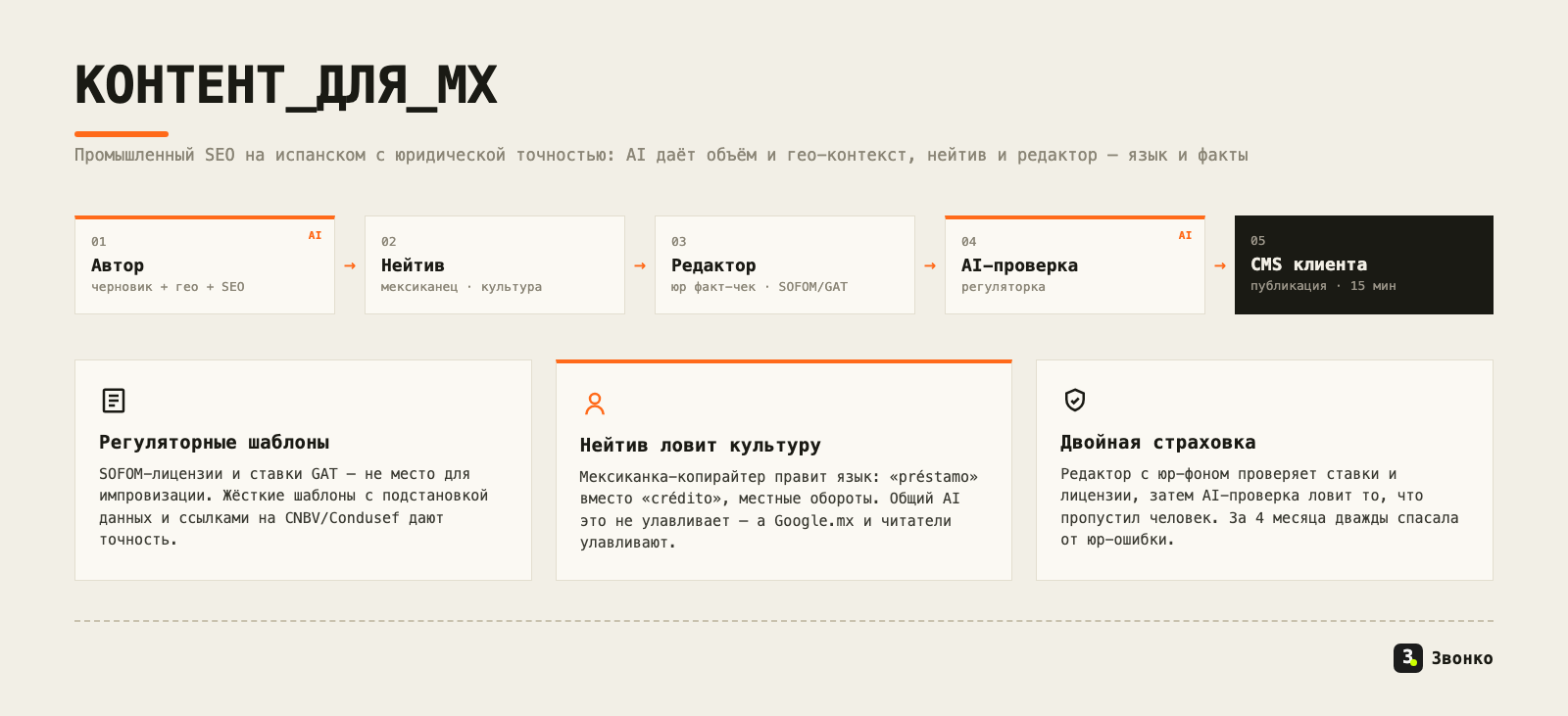Click the text мексиканец · культура
Image resolution: width=1568 pixels, height=716 pixels.
462,287
